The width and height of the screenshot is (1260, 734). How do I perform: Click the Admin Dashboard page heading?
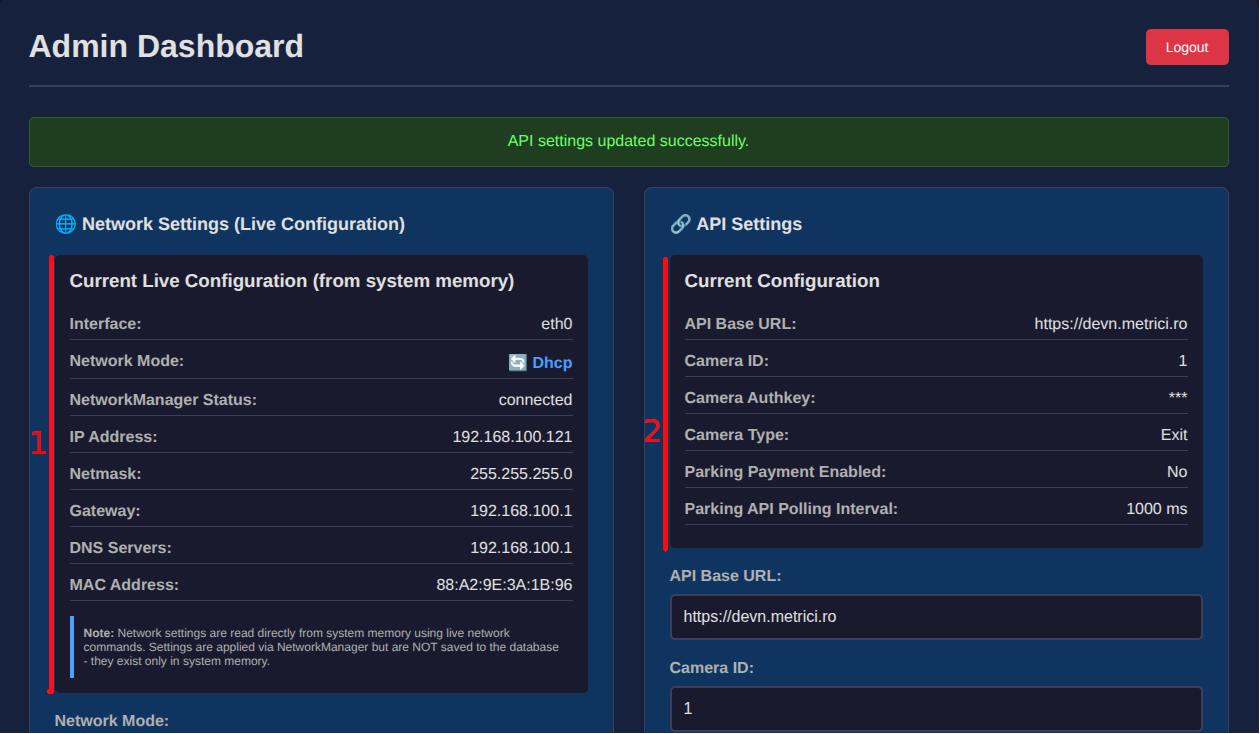(166, 46)
